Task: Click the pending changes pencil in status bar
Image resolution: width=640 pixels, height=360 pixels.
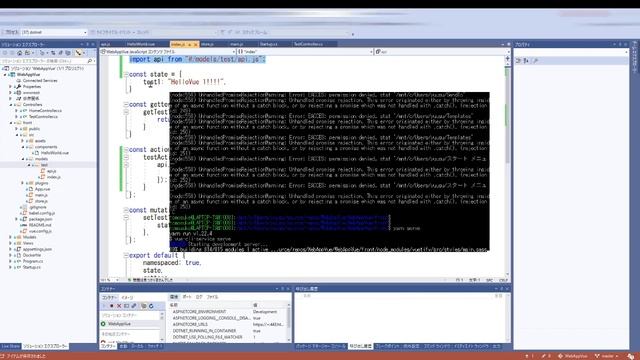Action: pos(546,356)
